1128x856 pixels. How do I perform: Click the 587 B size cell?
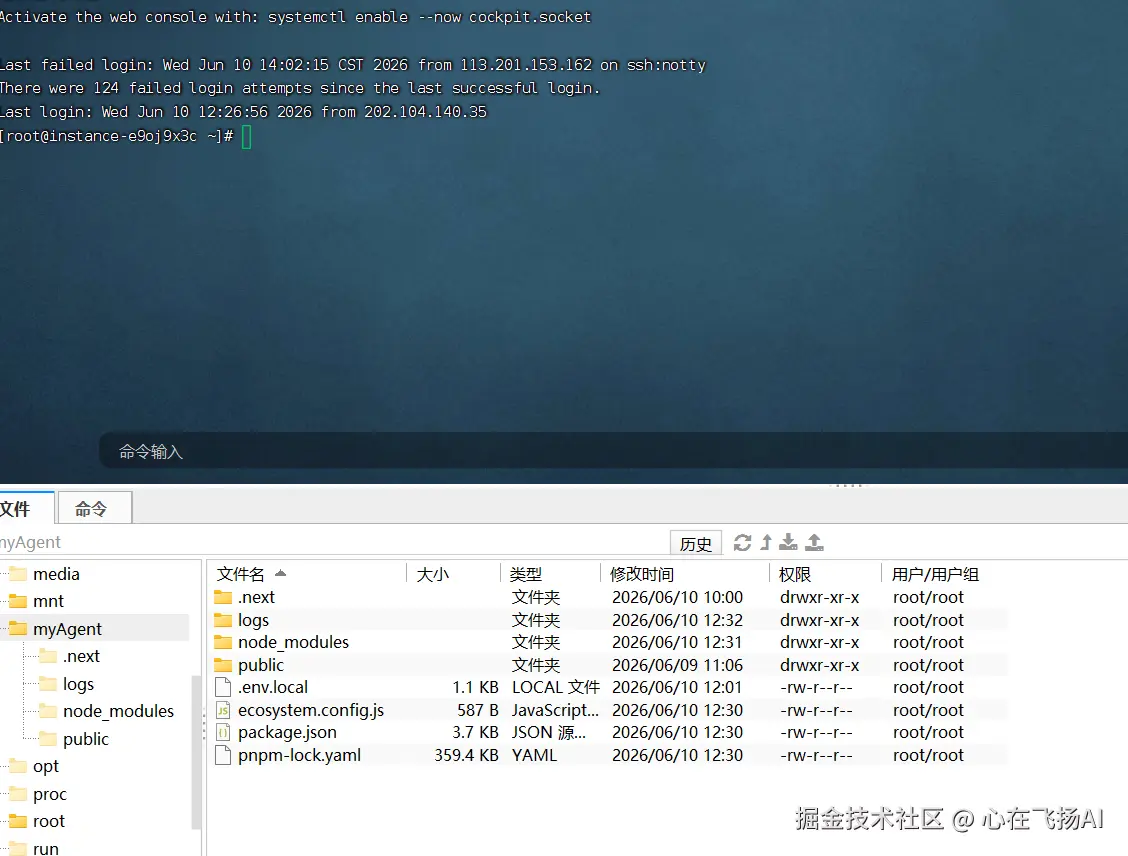pos(478,711)
